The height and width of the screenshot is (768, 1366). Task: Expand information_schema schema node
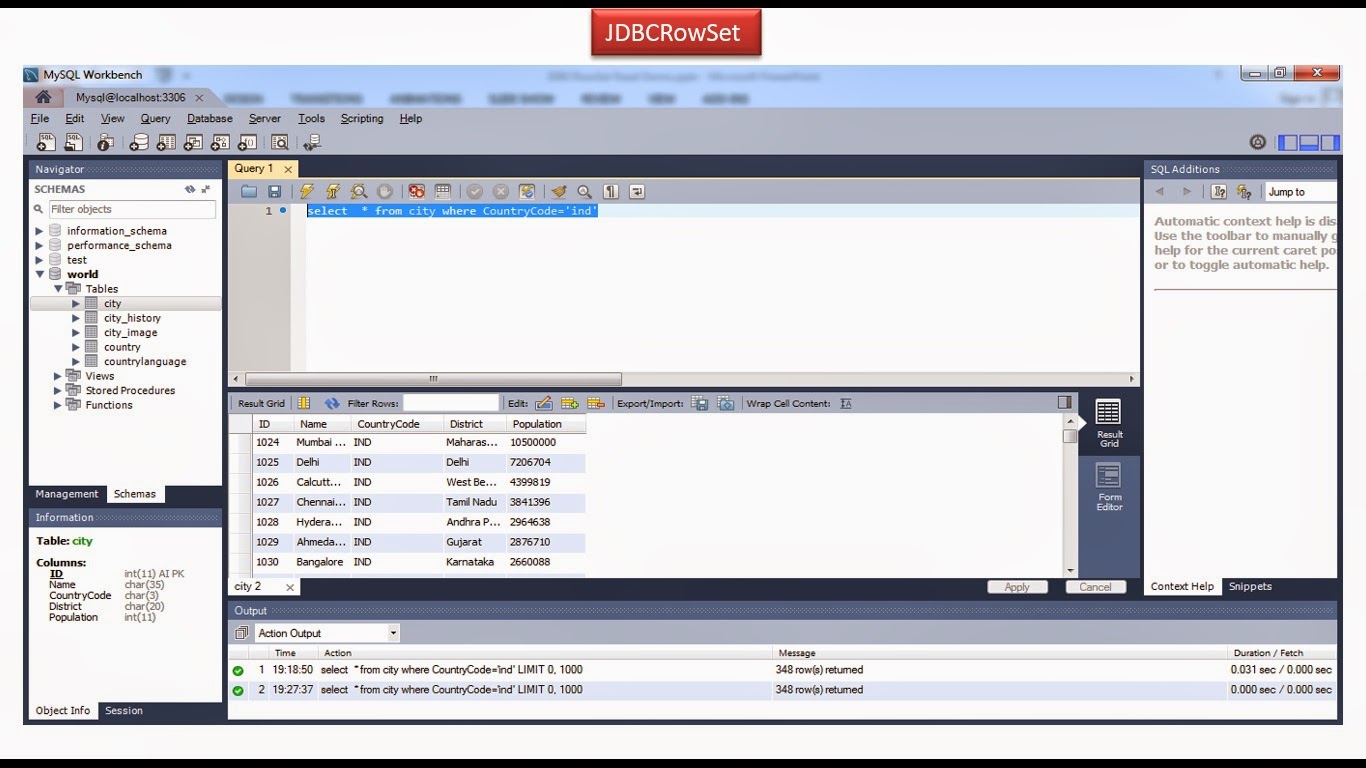click(40, 231)
